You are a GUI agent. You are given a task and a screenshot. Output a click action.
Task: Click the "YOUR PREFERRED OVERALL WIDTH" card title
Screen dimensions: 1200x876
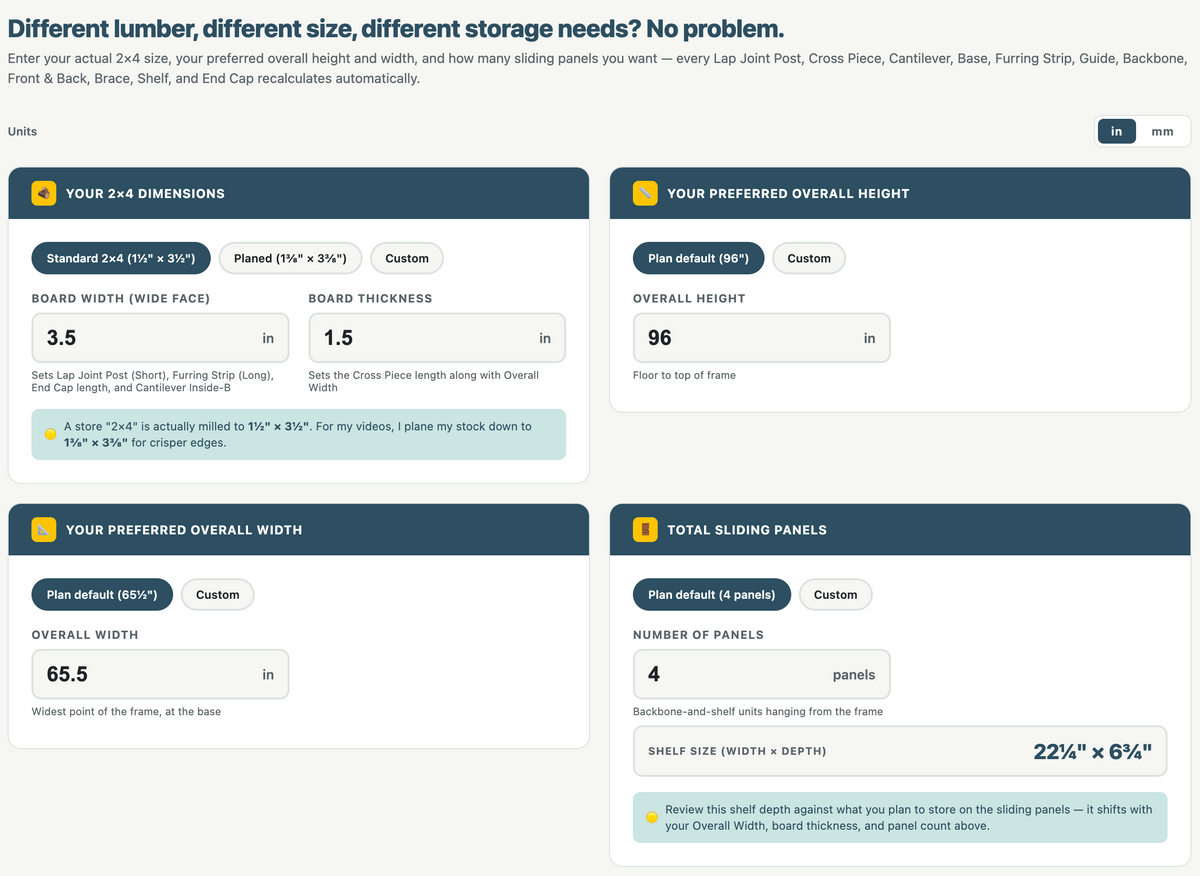[x=184, y=529]
